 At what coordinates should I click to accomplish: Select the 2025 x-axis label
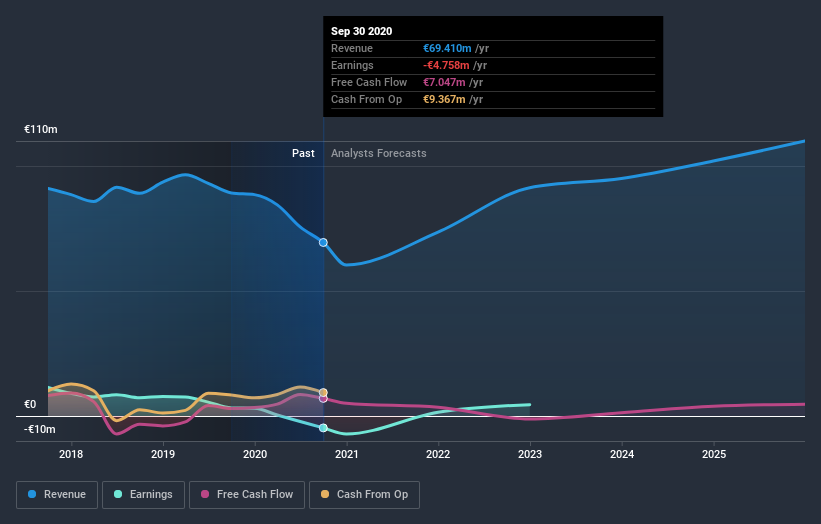click(x=714, y=454)
